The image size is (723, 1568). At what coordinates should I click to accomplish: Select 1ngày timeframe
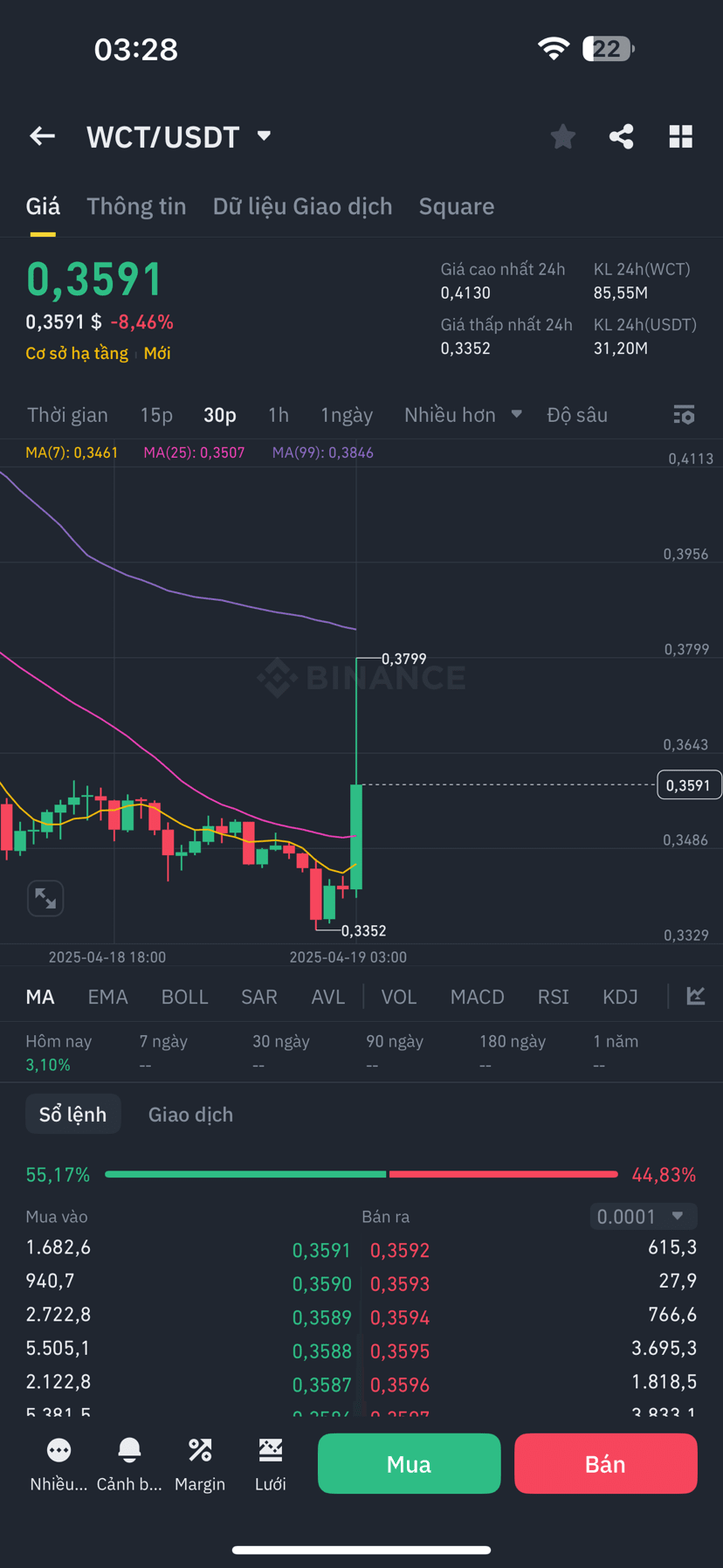coord(347,415)
